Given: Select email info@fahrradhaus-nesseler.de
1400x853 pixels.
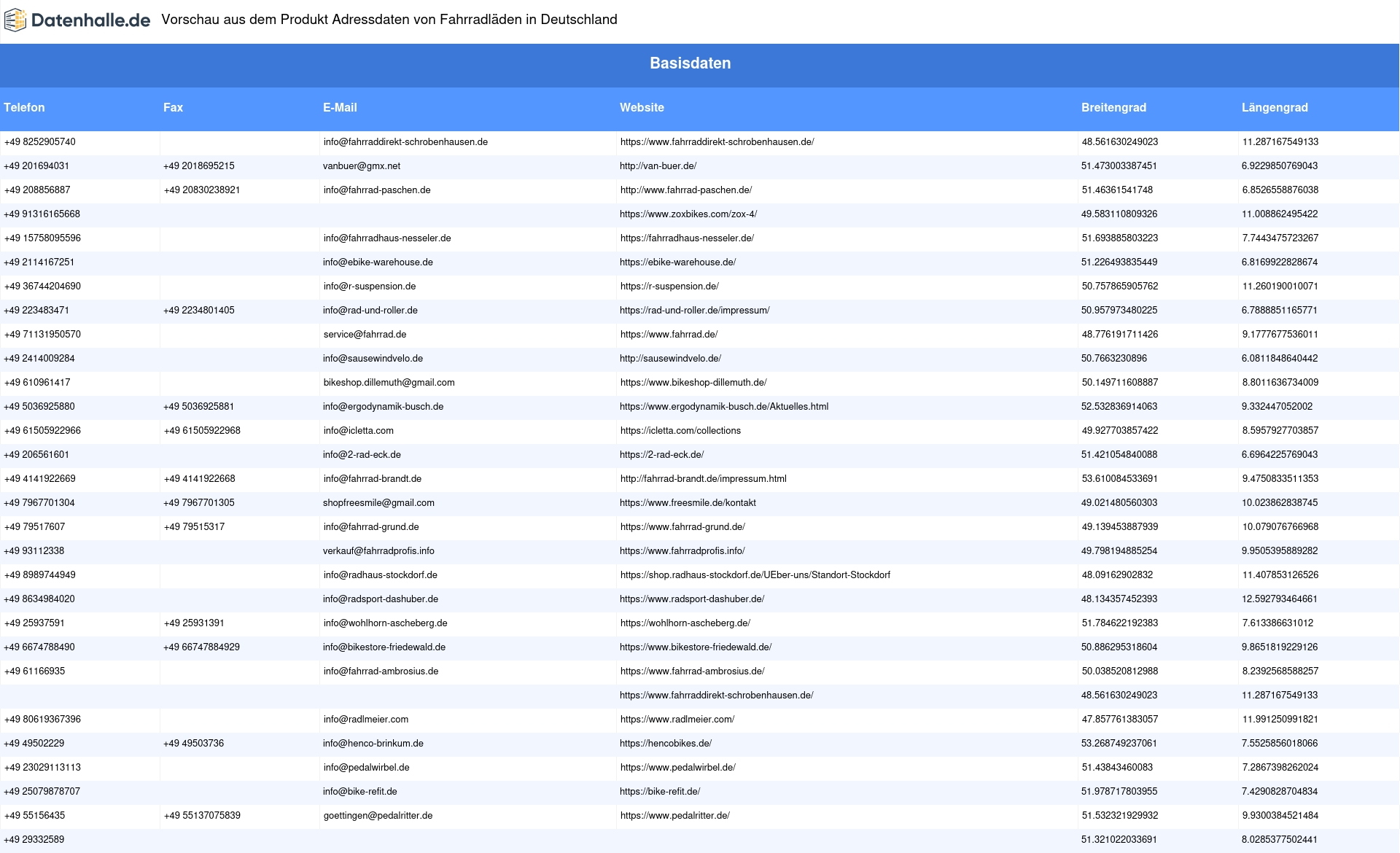Looking at the screenshot, I should pyautogui.click(x=387, y=238).
